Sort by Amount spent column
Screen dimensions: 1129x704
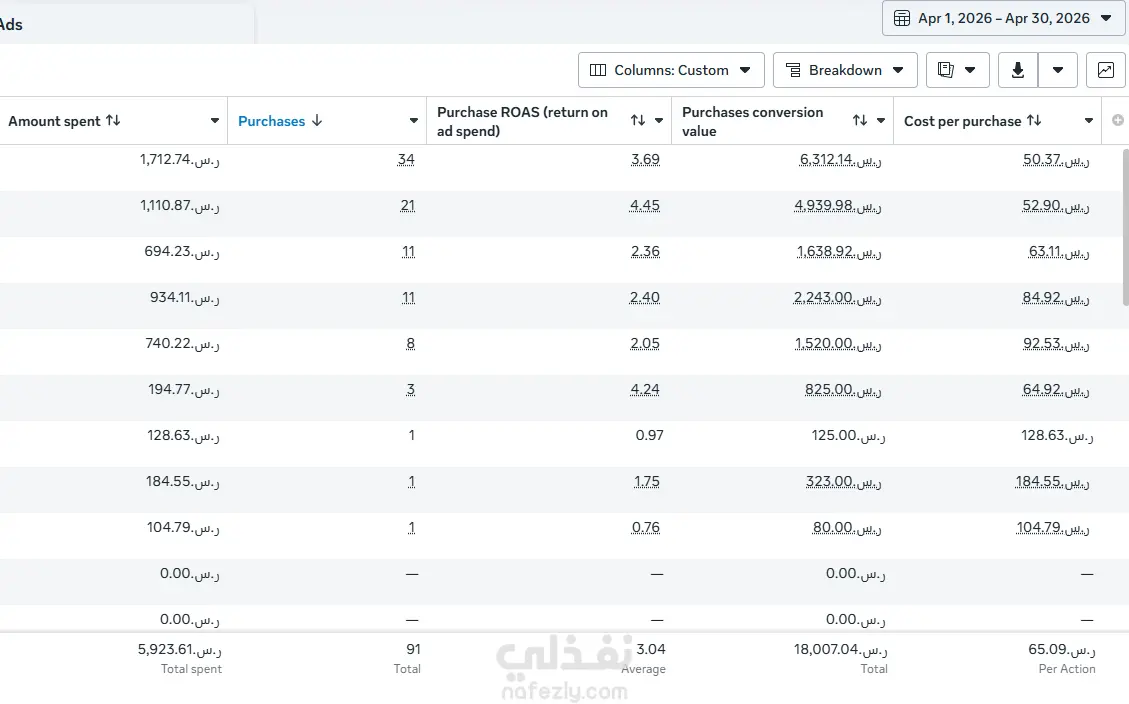coord(113,120)
